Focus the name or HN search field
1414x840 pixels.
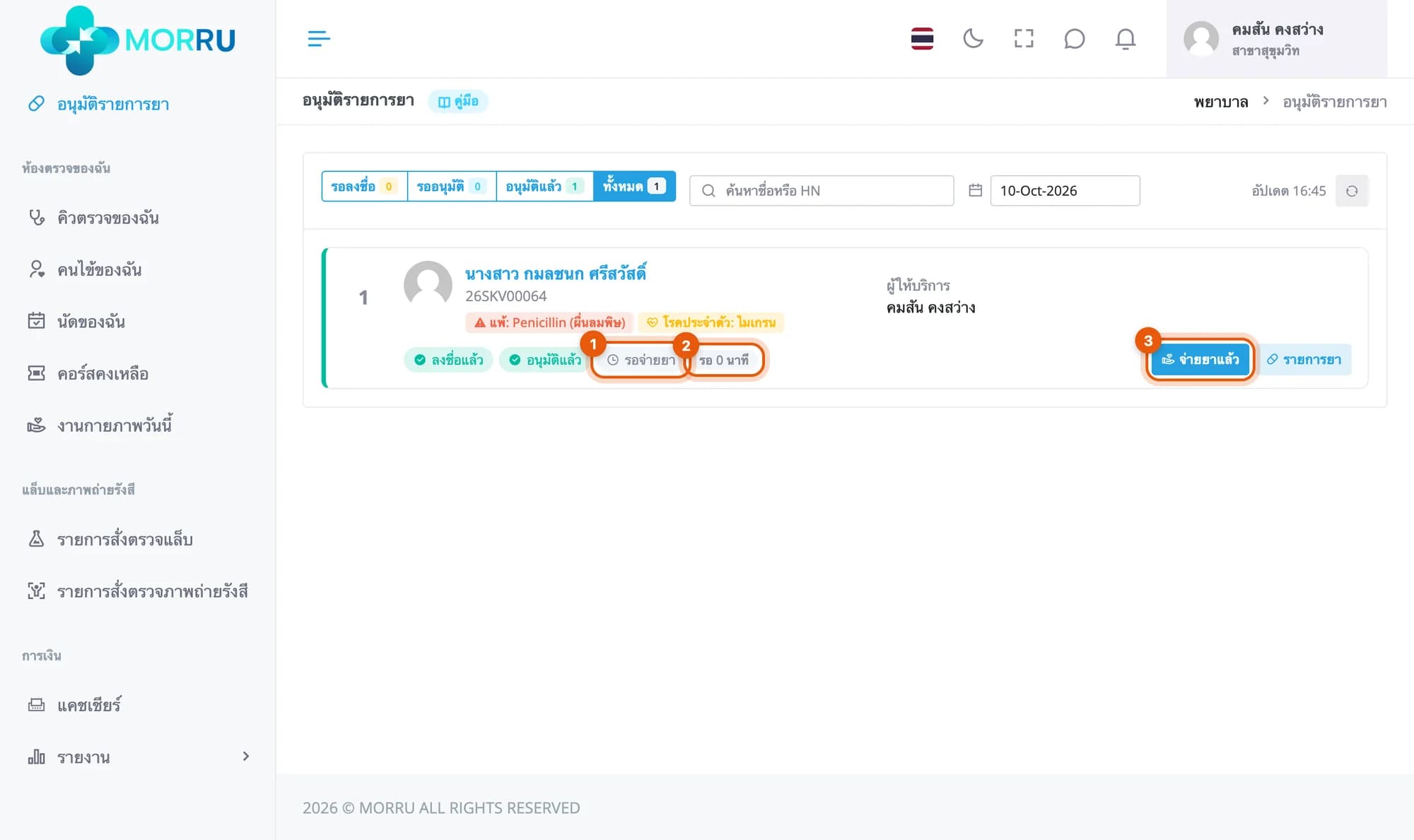coord(822,190)
